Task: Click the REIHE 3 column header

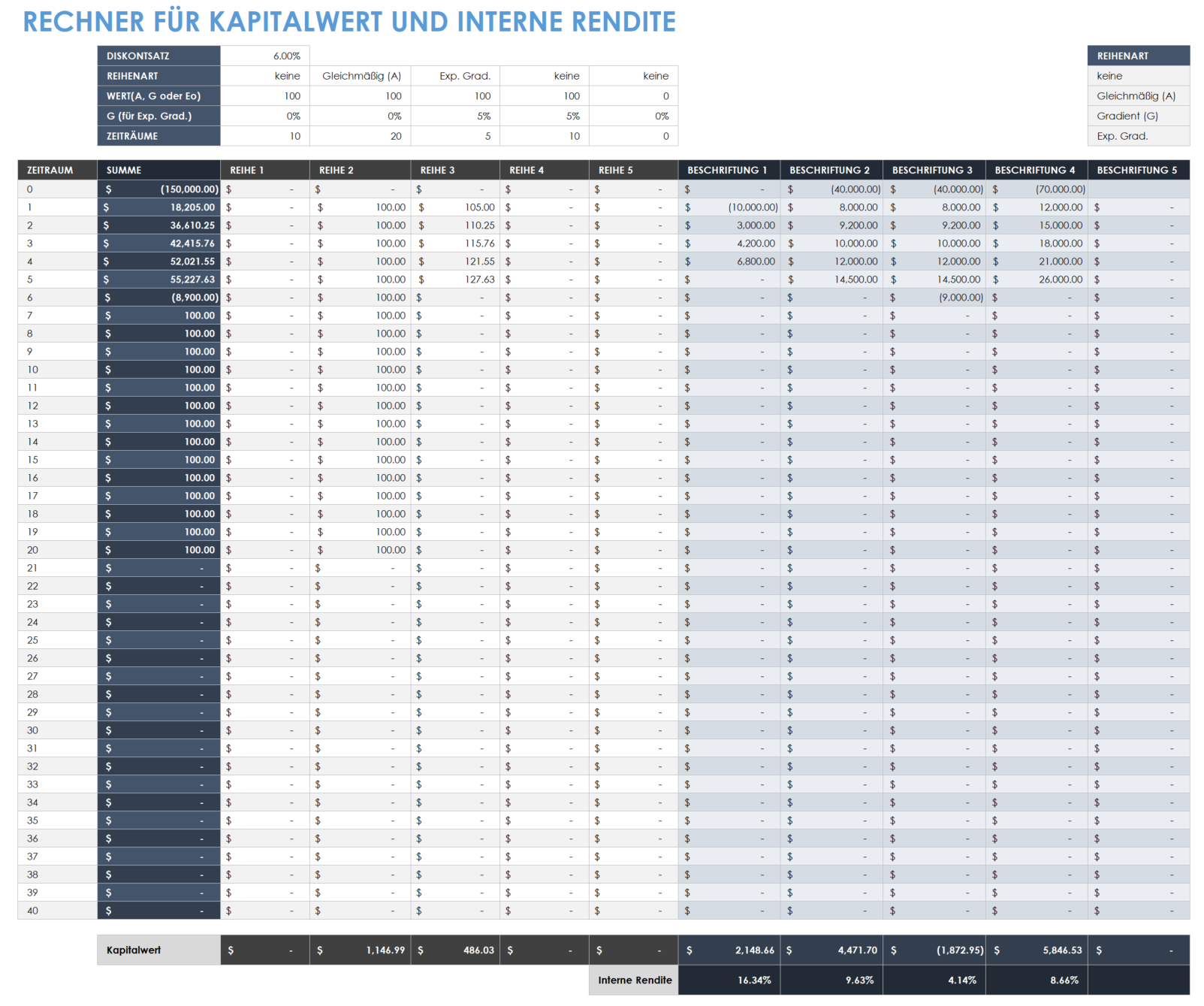Action: pyautogui.click(x=455, y=170)
